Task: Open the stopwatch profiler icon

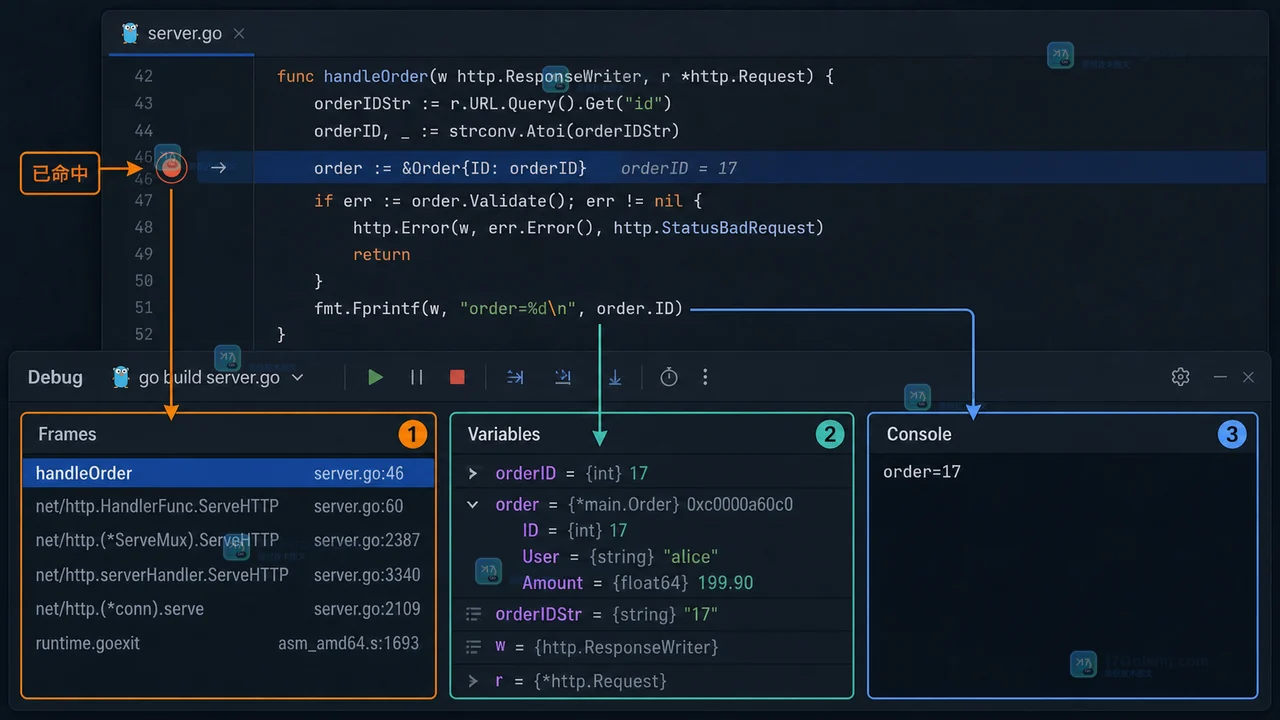Action: pos(669,377)
